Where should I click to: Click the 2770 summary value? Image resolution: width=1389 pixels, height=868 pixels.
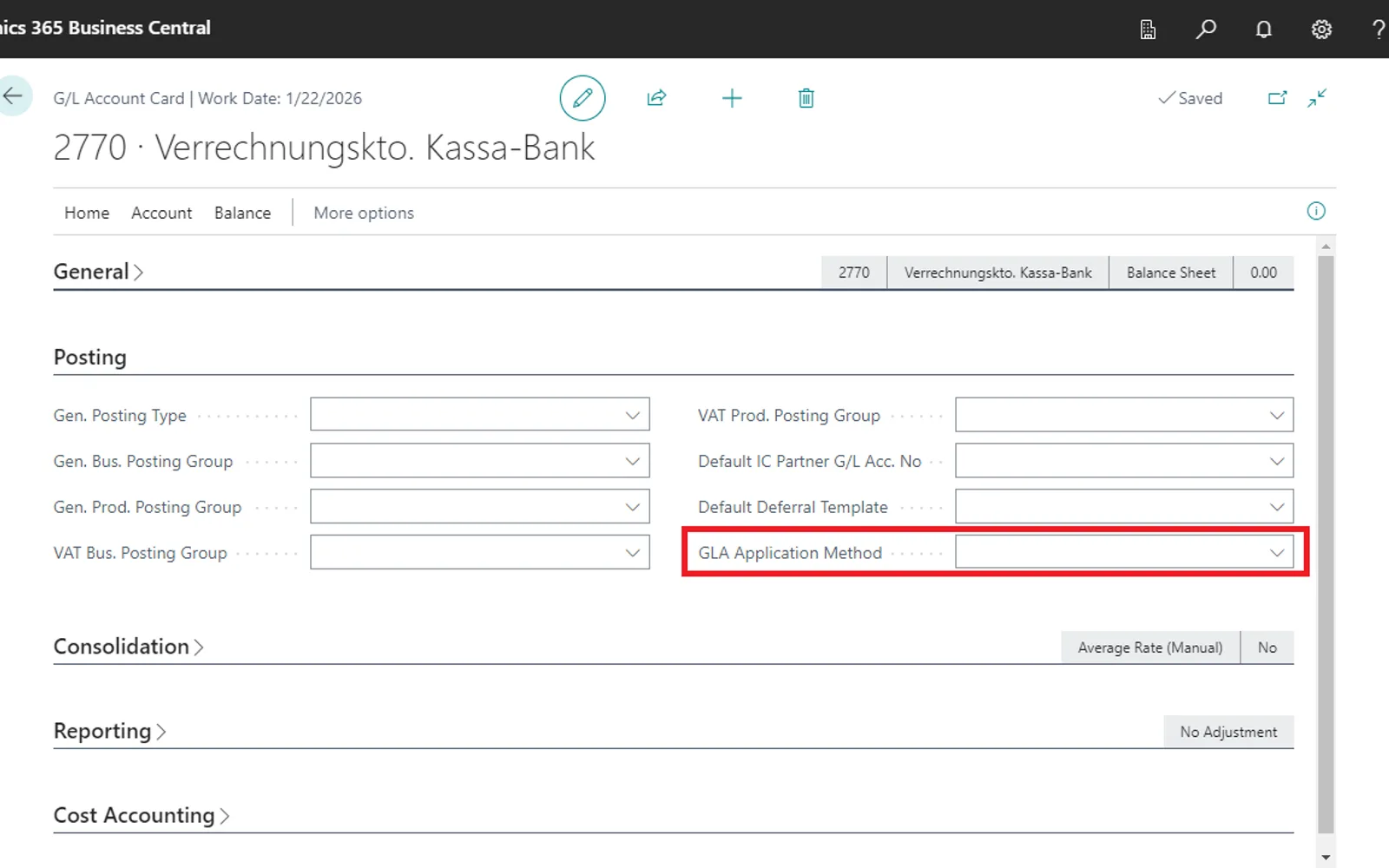point(854,273)
